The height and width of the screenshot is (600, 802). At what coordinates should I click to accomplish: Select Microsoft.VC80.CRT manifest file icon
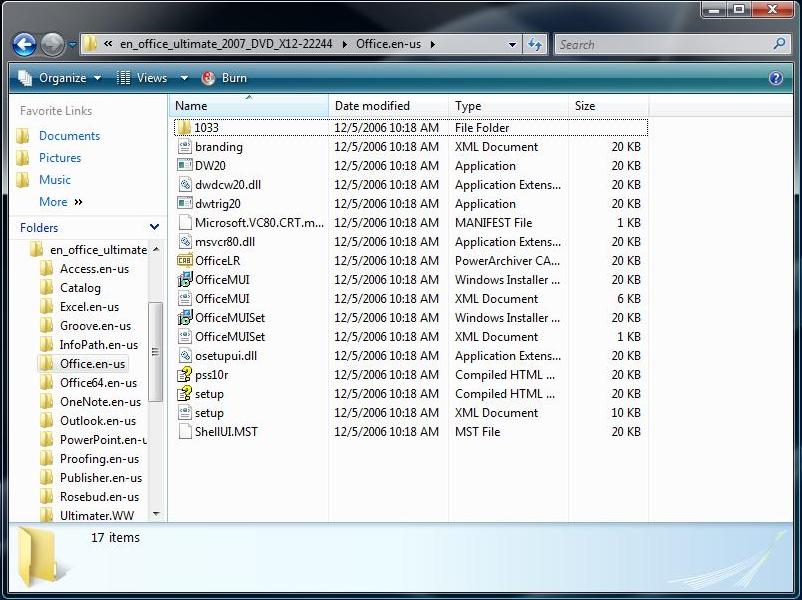(x=184, y=222)
